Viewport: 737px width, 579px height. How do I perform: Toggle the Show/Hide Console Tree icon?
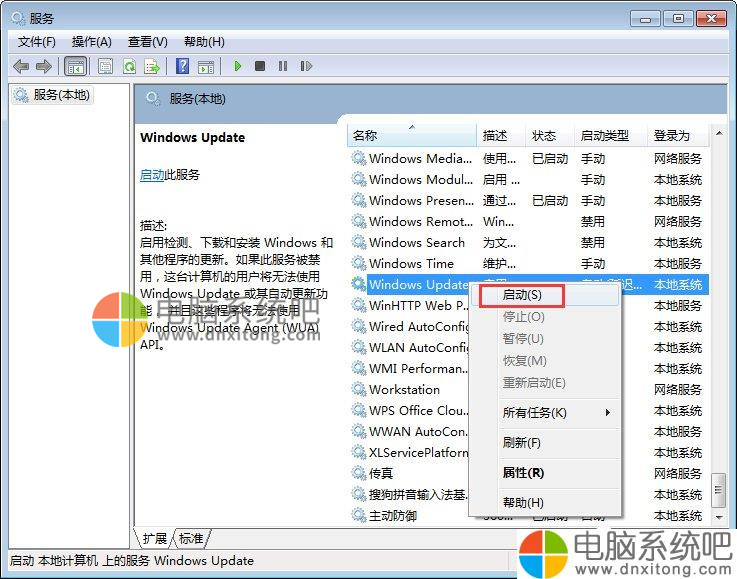(75, 66)
